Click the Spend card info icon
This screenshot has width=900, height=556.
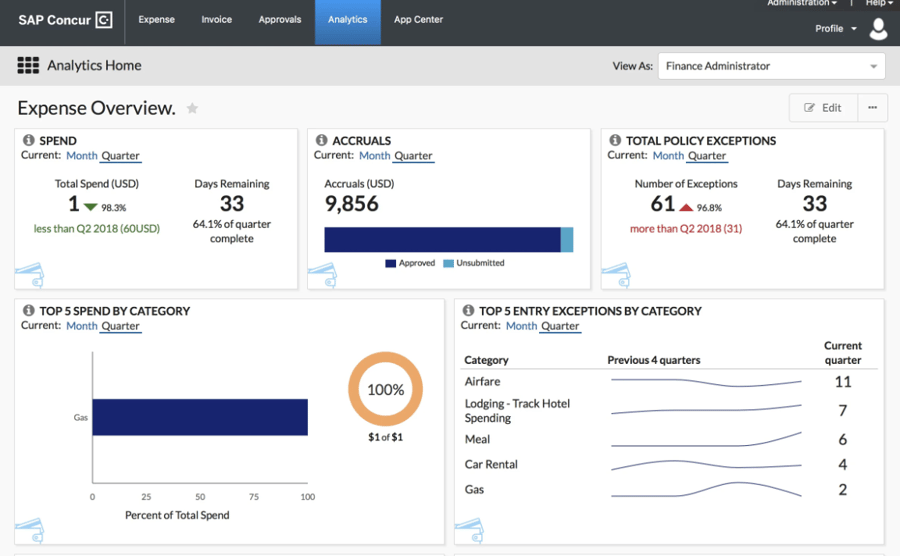point(29,140)
